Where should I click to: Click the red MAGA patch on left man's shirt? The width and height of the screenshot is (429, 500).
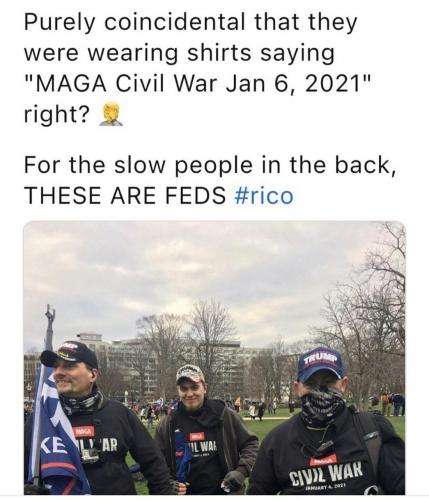(x=84, y=432)
